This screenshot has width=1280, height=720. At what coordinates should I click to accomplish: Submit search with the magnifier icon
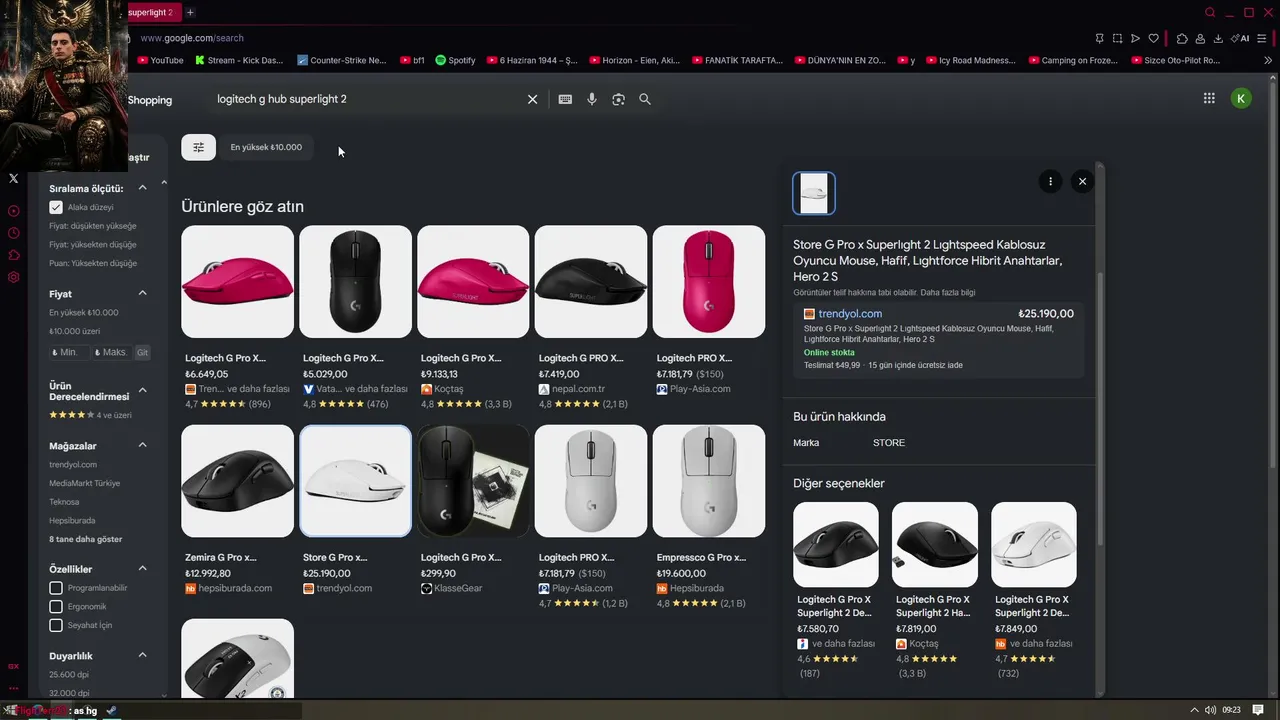(x=645, y=99)
